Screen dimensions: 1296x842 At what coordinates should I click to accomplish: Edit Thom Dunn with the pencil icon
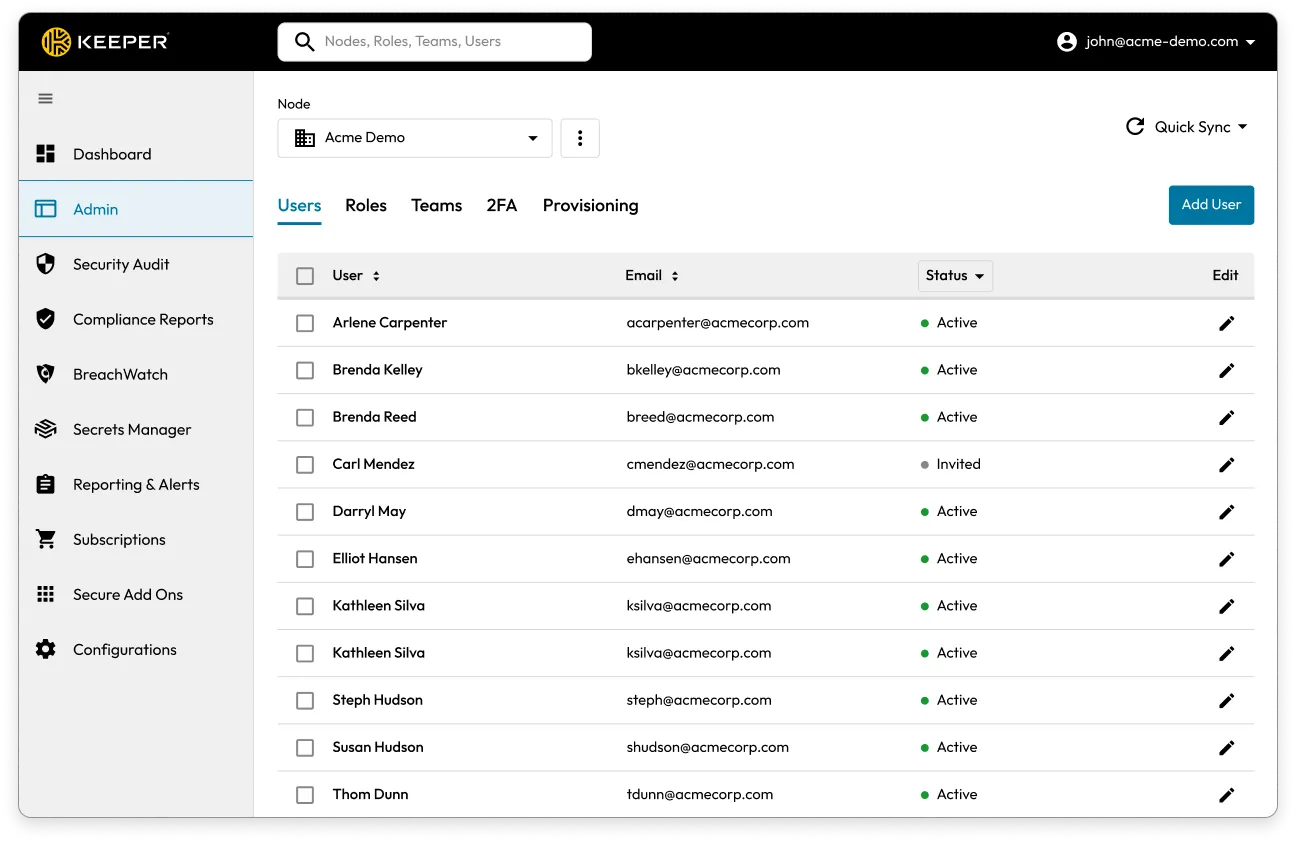coord(1227,795)
